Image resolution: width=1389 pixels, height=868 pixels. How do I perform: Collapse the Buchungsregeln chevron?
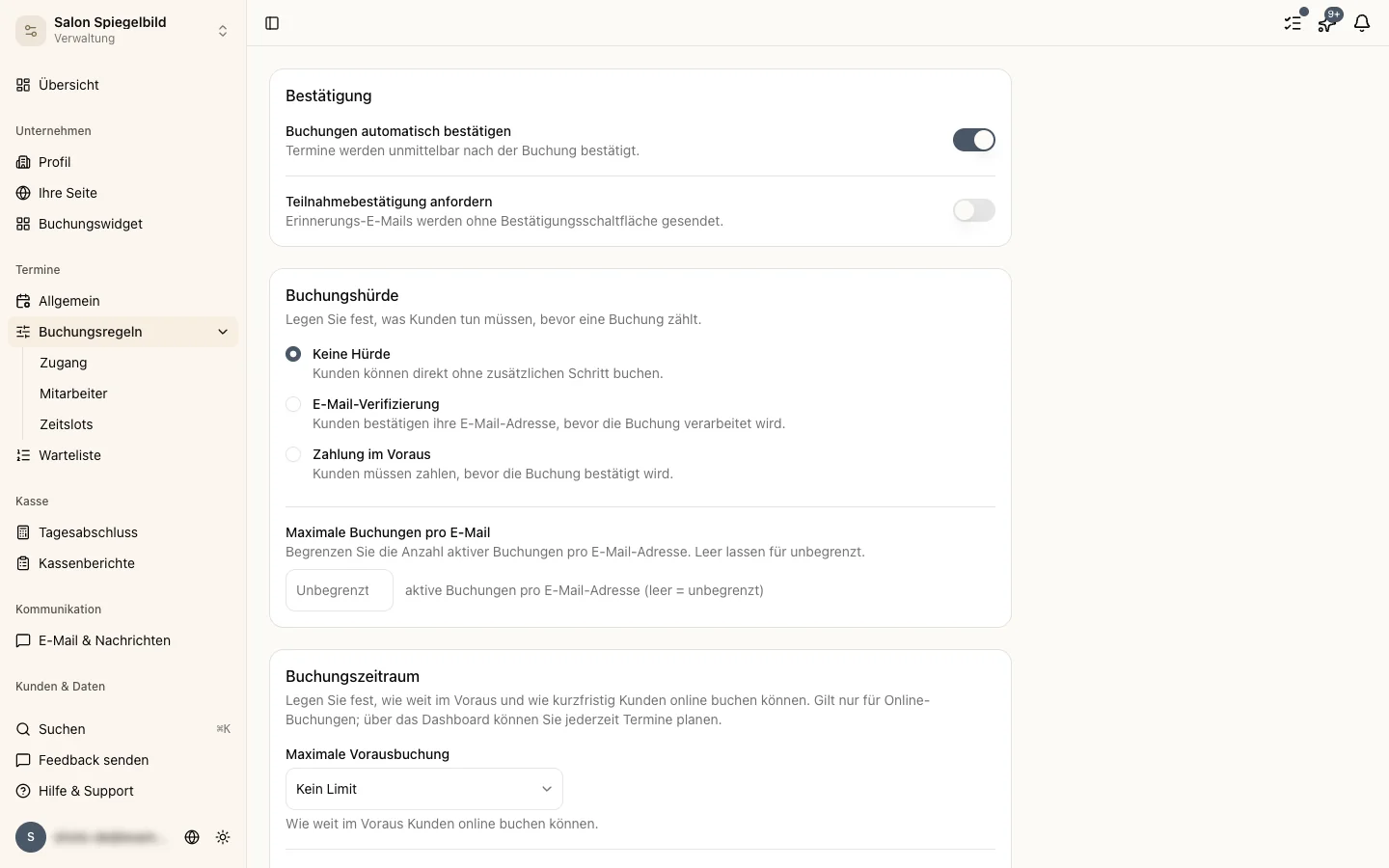pyautogui.click(x=223, y=332)
